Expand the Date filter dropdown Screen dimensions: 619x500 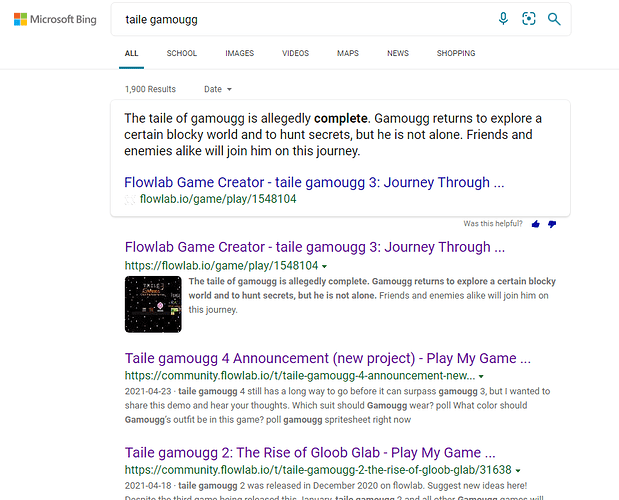[218, 89]
